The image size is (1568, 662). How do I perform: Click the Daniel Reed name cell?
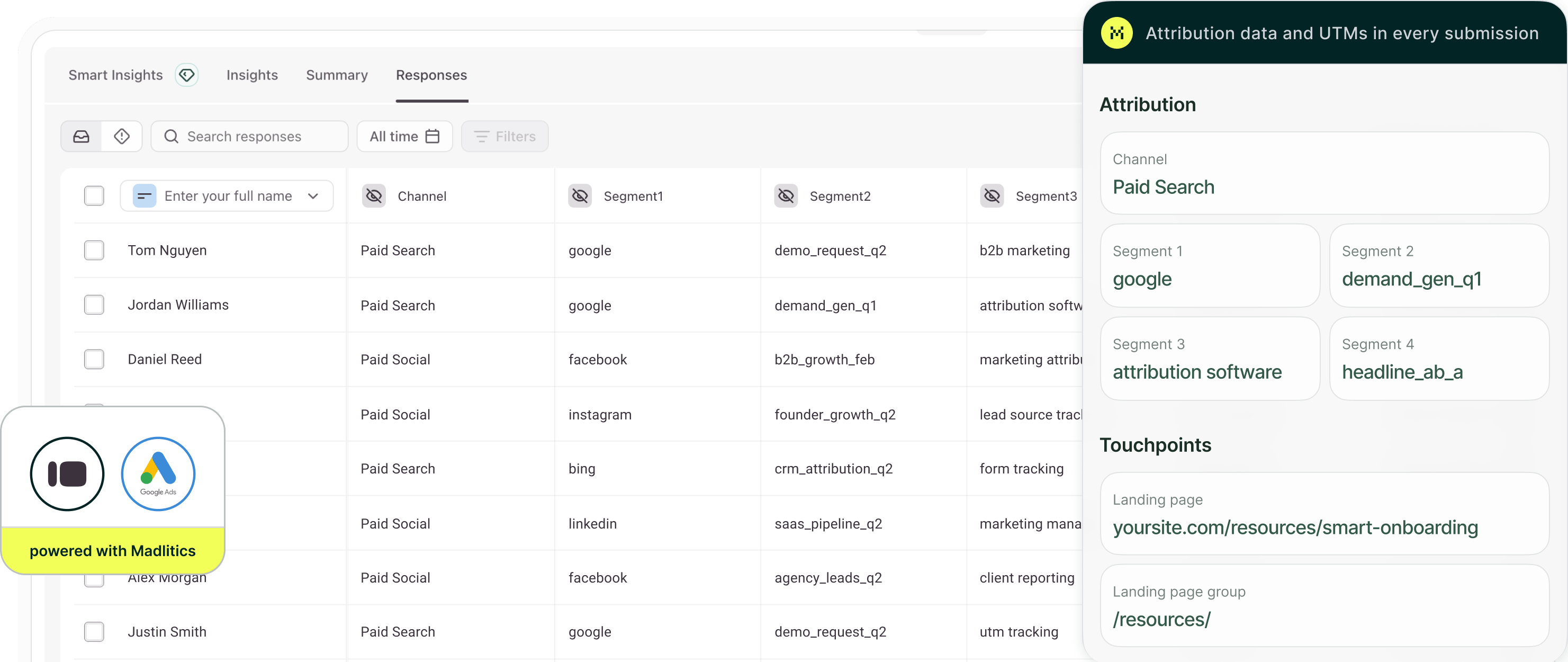tap(164, 359)
